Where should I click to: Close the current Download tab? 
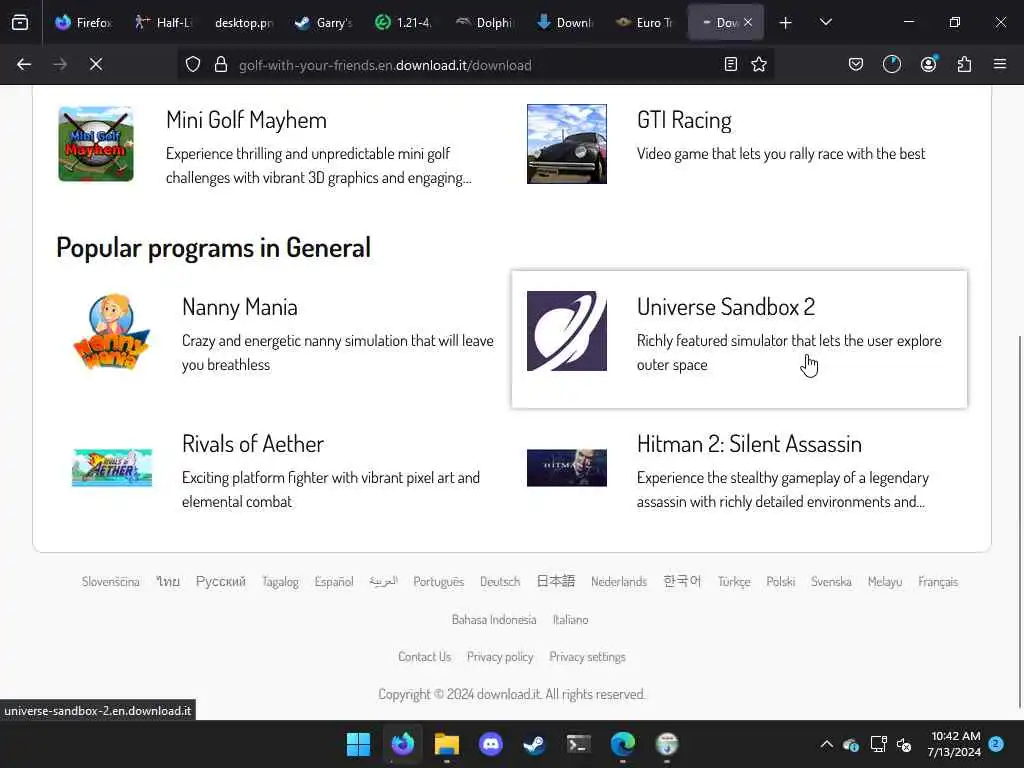[x=748, y=22]
